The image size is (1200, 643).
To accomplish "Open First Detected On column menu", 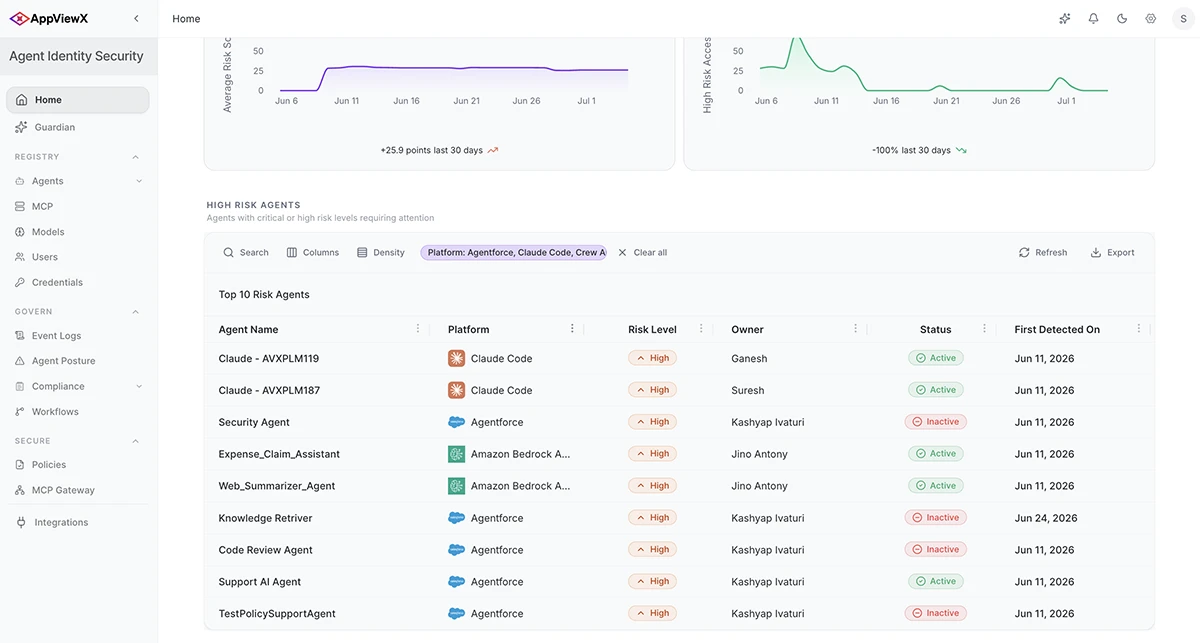I will (x=1139, y=329).
